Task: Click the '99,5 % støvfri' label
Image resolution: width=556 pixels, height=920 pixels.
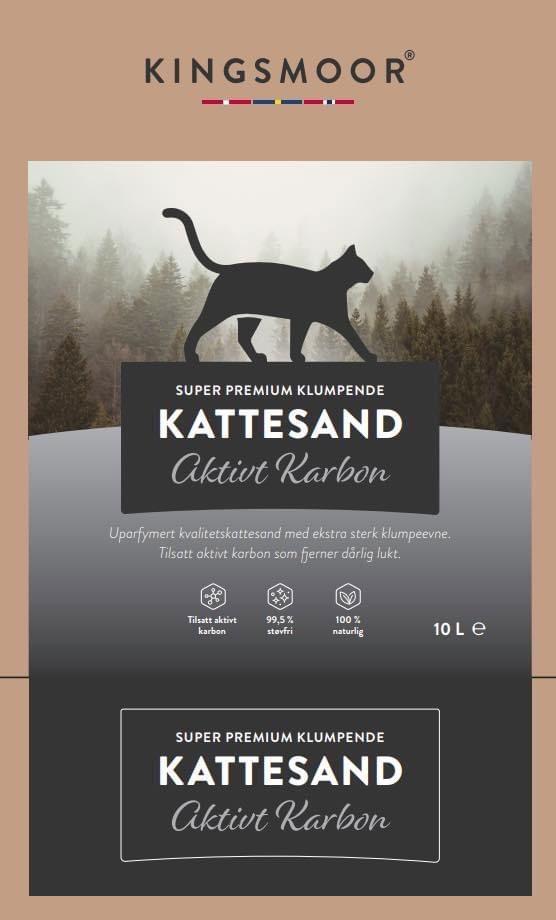Action: (x=280, y=625)
